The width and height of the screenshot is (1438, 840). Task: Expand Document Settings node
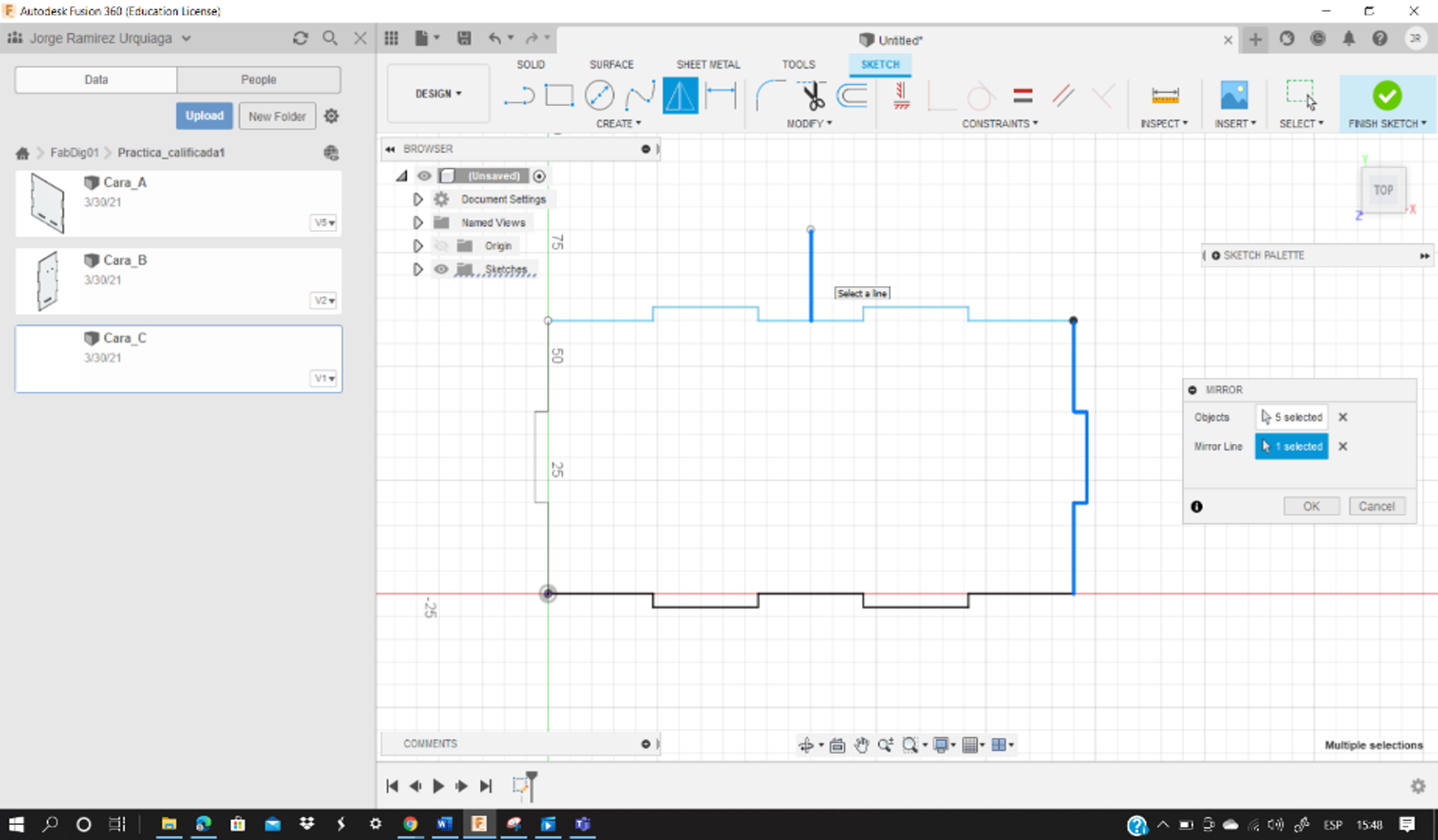tap(418, 200)
